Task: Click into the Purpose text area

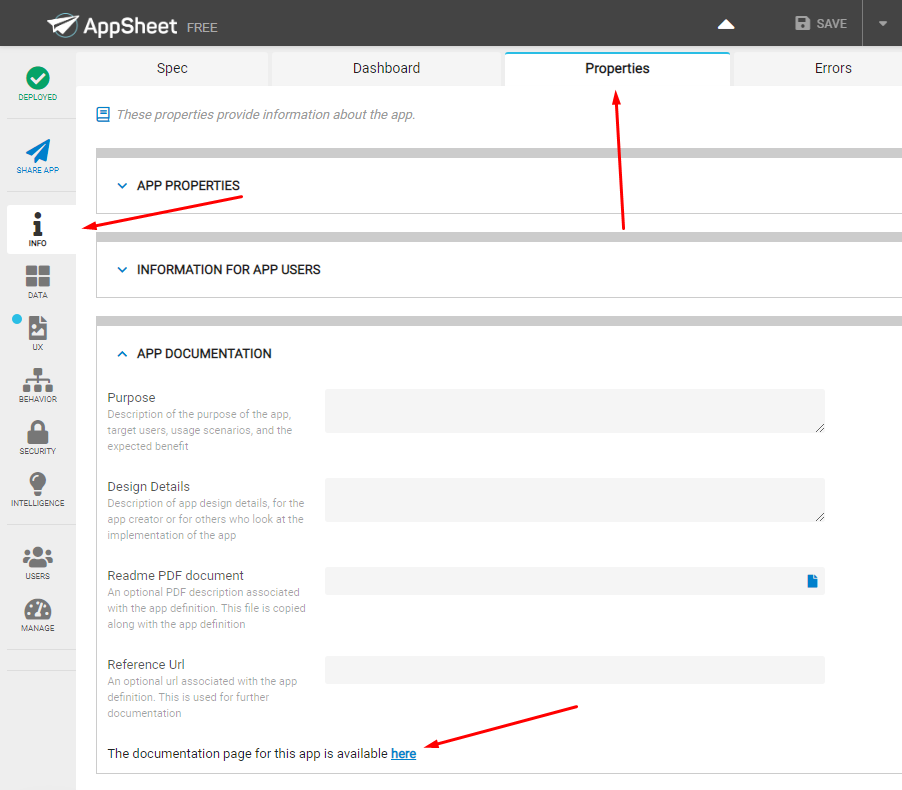Action: click(x=575, y=411)
